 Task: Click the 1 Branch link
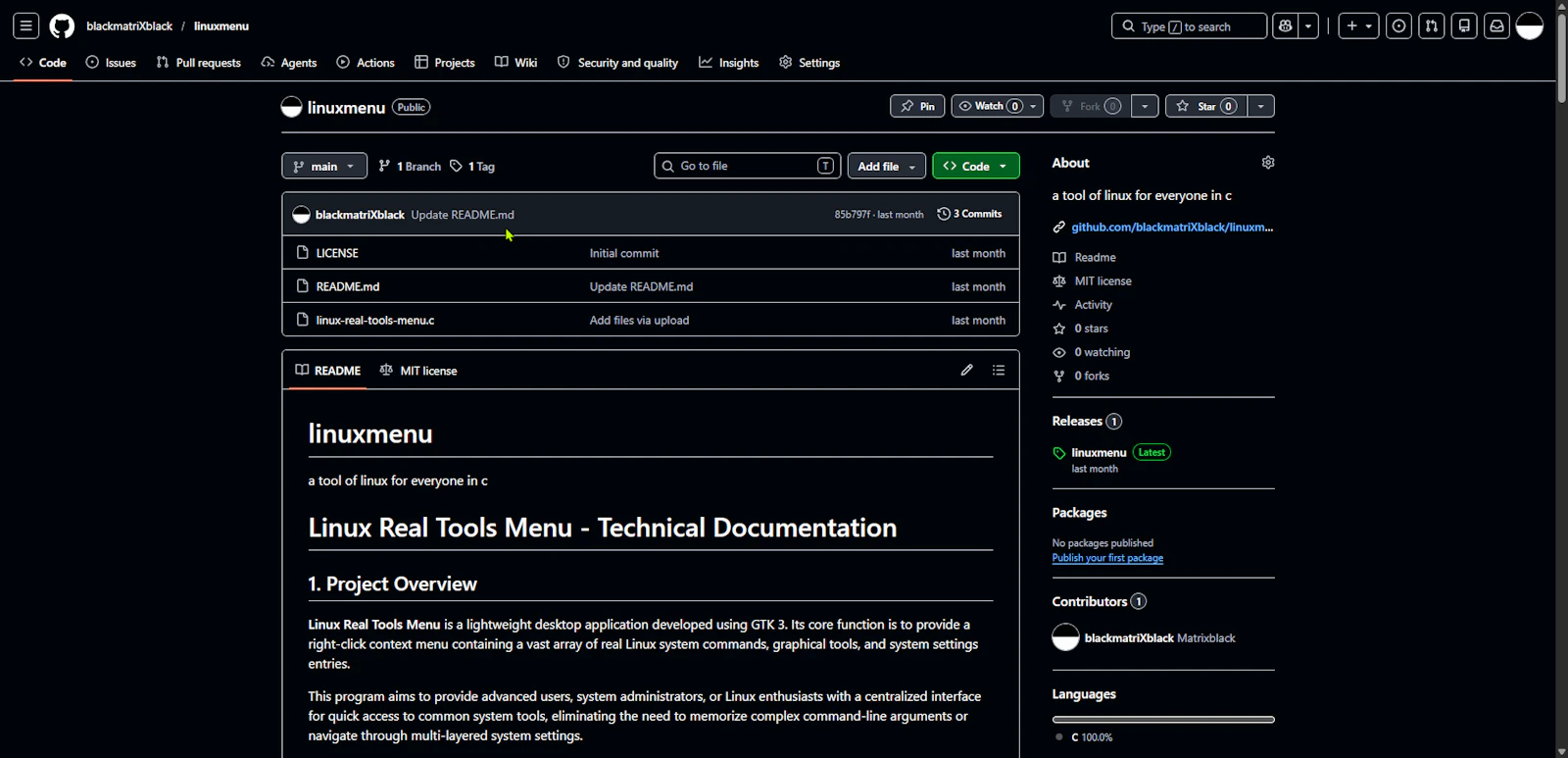point(410,167)
